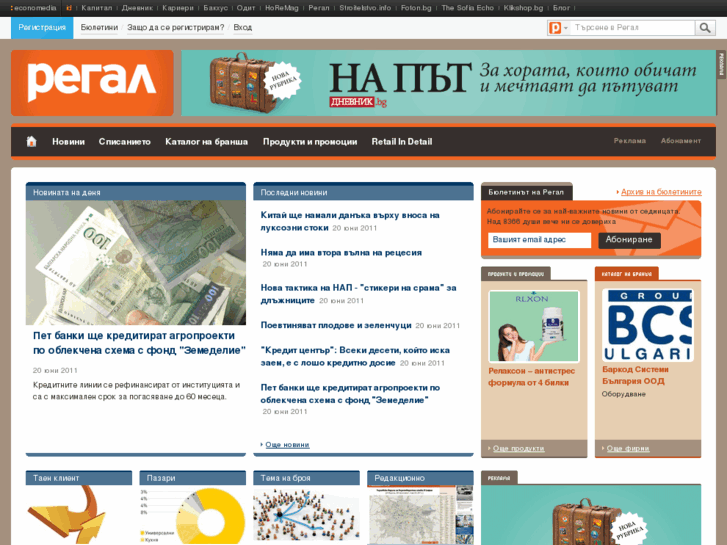Click the Още продукти link
727x545 pixels.
(518, 449)
